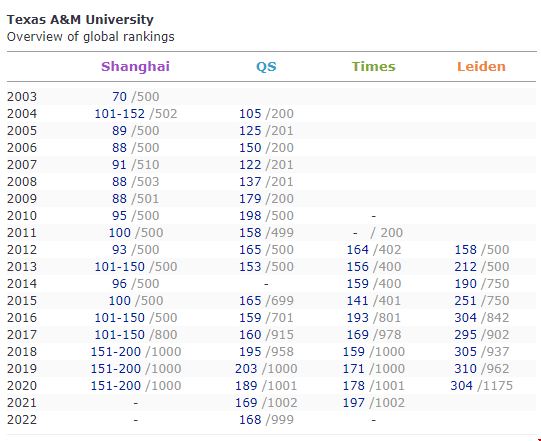Open the Shanghai ranking column header

[x=135, y=66]
